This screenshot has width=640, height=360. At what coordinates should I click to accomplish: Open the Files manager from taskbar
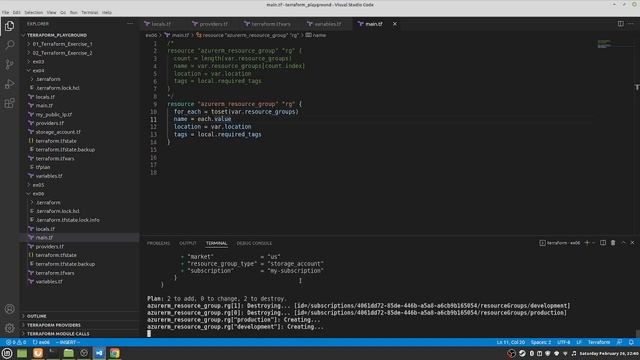(69, 353)
